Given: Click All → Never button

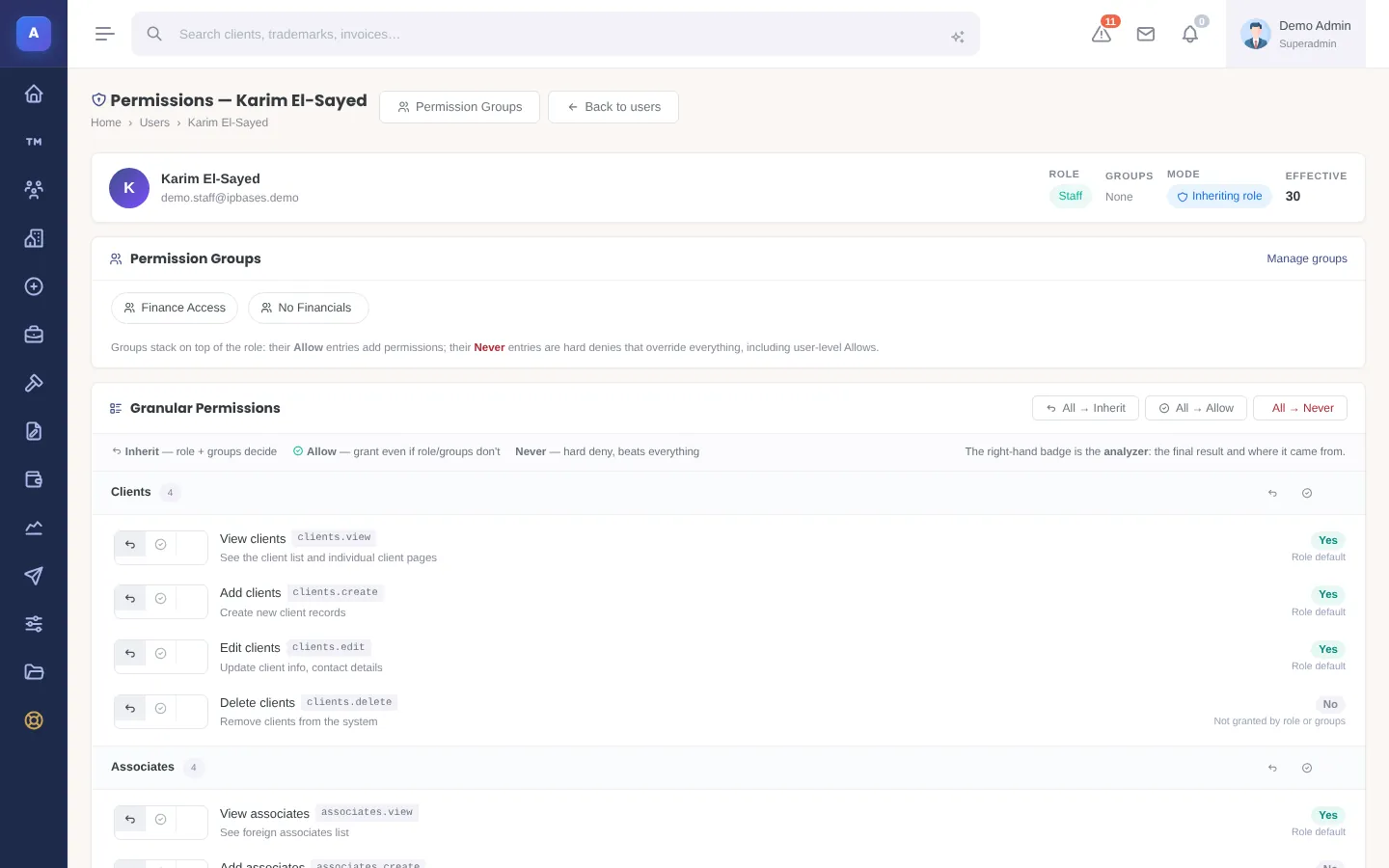Looking at the screenshot, I should pyautogui.click(x=1300, y=408).
